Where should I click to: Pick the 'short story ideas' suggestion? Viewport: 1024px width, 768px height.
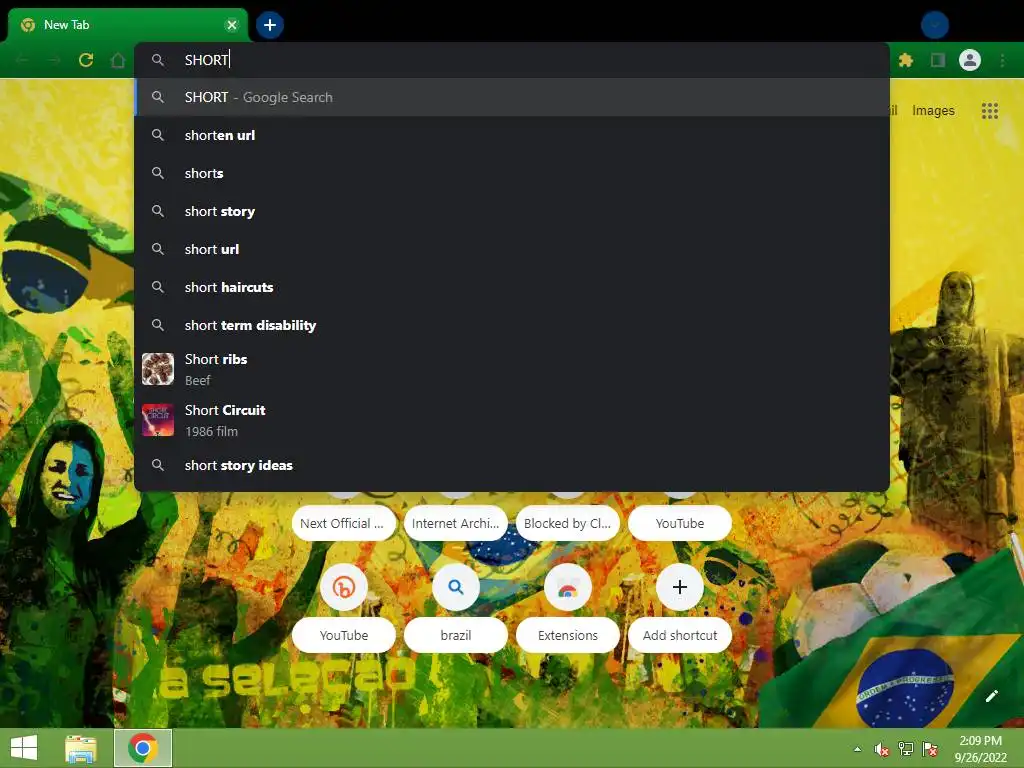(511, 465)
